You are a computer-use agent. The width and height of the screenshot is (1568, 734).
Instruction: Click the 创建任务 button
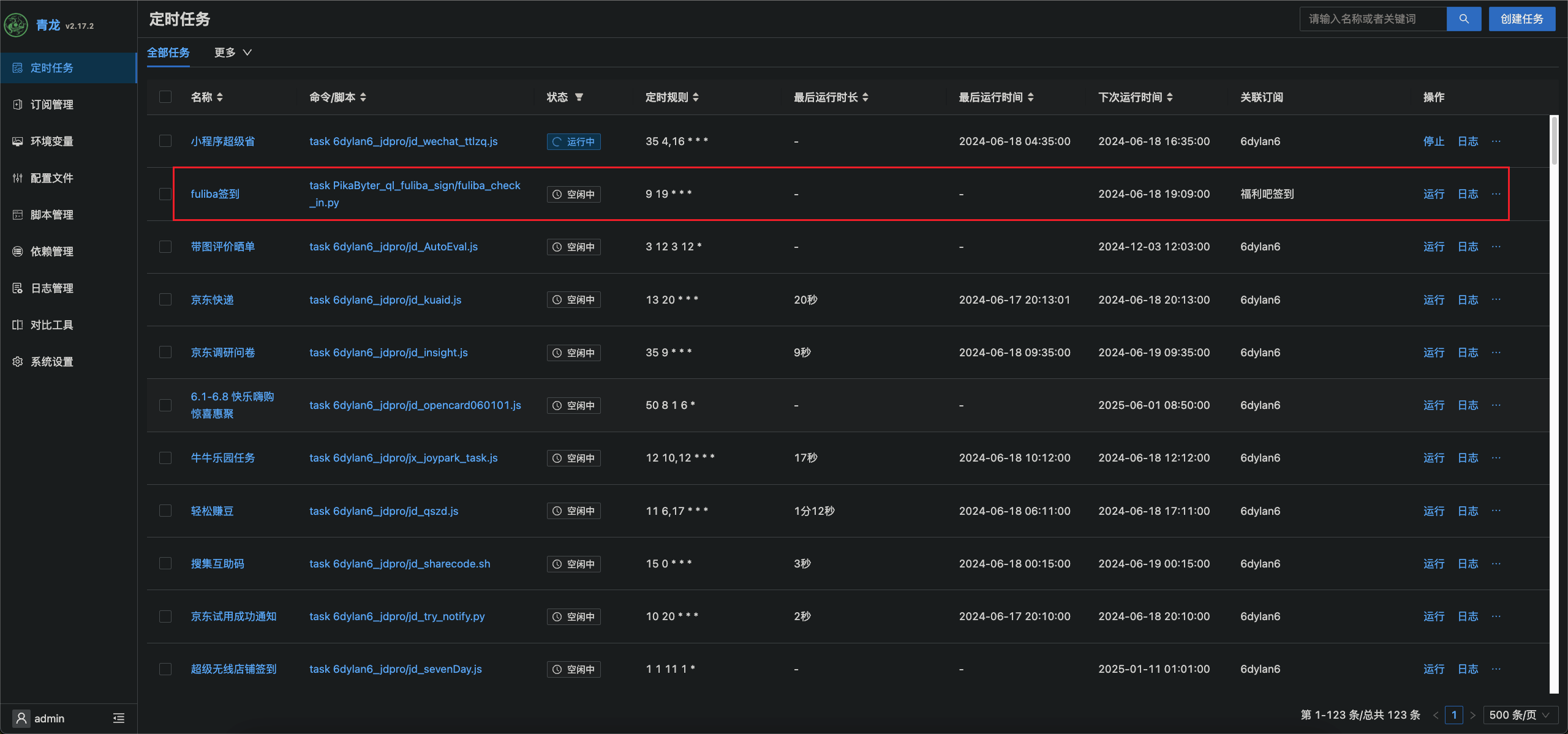pos(1521,19)
